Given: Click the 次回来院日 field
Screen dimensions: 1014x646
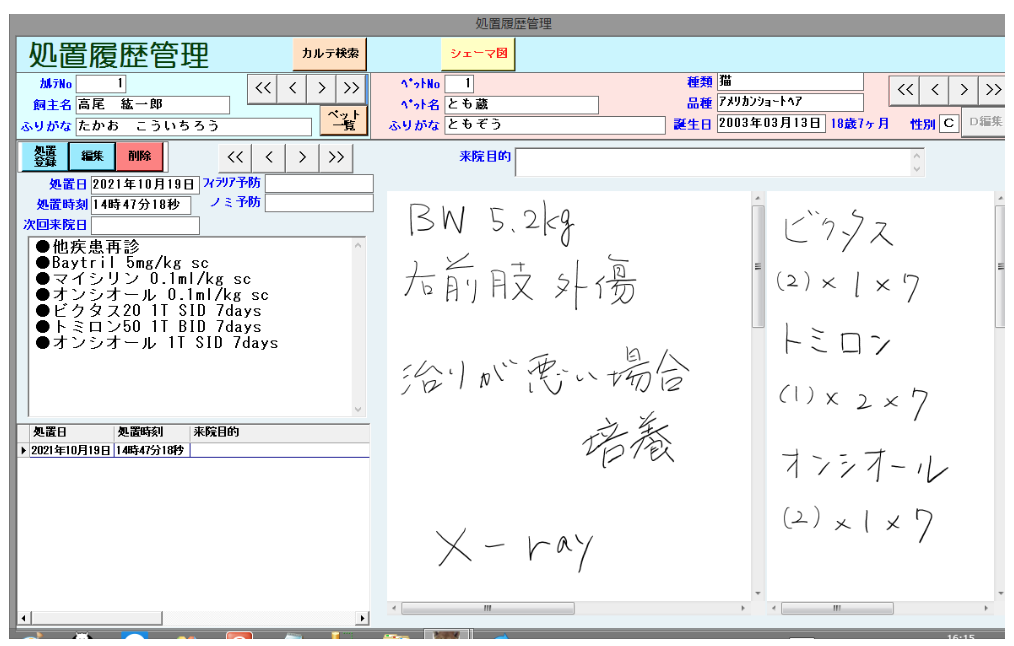Looking at the screenshot, I should pyautogui.click(x=131, y=225).
